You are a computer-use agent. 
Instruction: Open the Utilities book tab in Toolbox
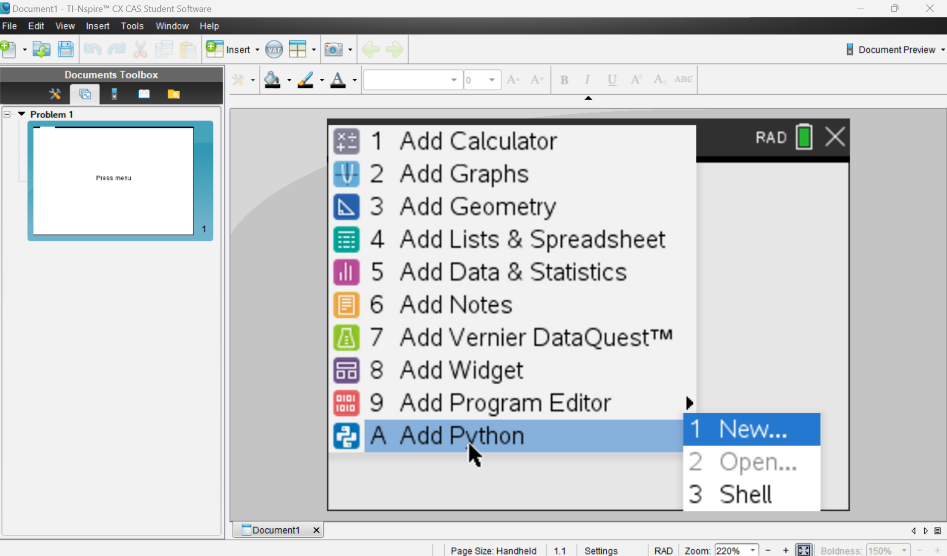tap(144, 94)
